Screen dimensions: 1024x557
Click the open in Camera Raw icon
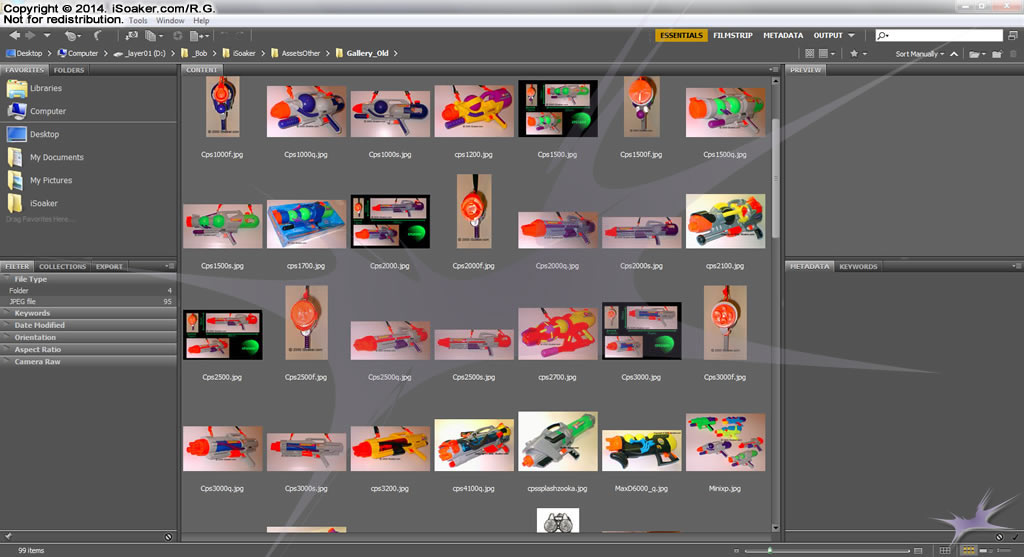[x=178, y=35]
